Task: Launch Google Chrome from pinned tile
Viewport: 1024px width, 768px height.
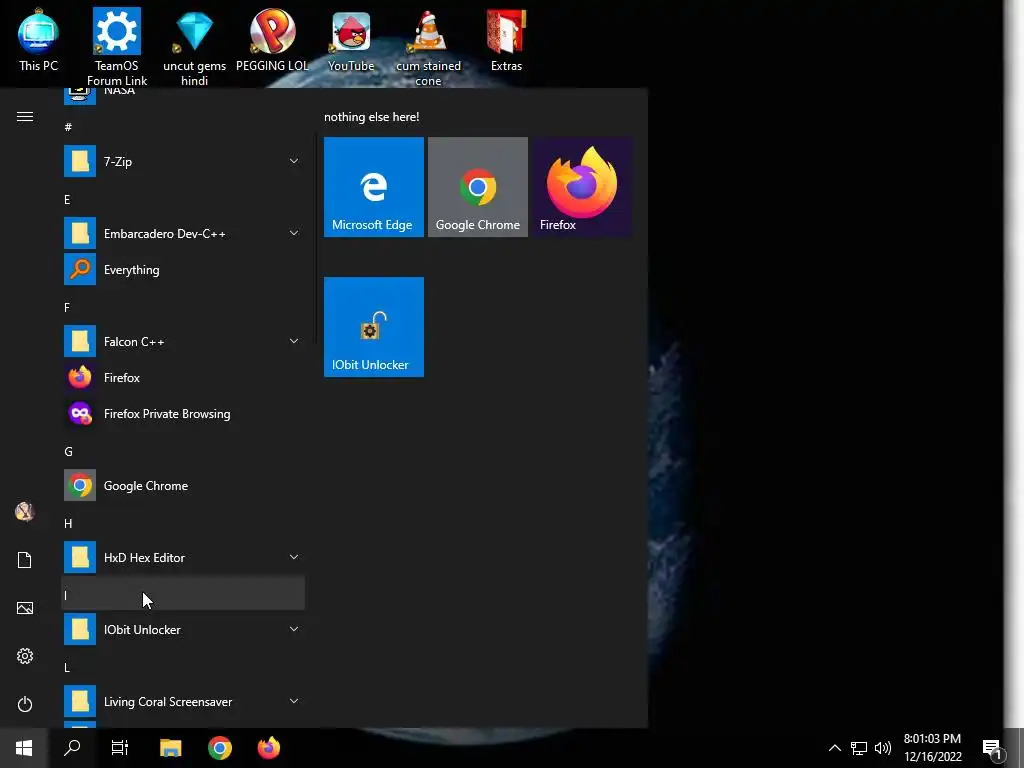Action: tap(477, 187)
